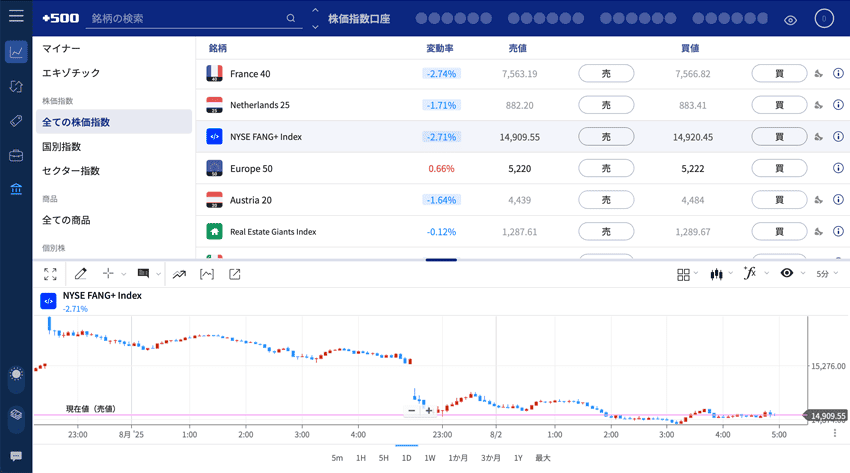Click the Netherlands 25 売 sell button

click(606, 105)
